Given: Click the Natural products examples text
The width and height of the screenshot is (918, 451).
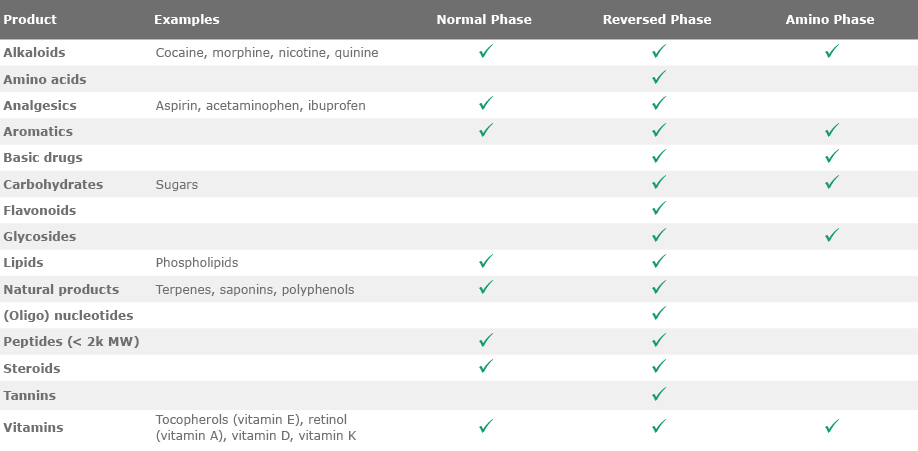Looking at the screenshot, I should [255, 290].
